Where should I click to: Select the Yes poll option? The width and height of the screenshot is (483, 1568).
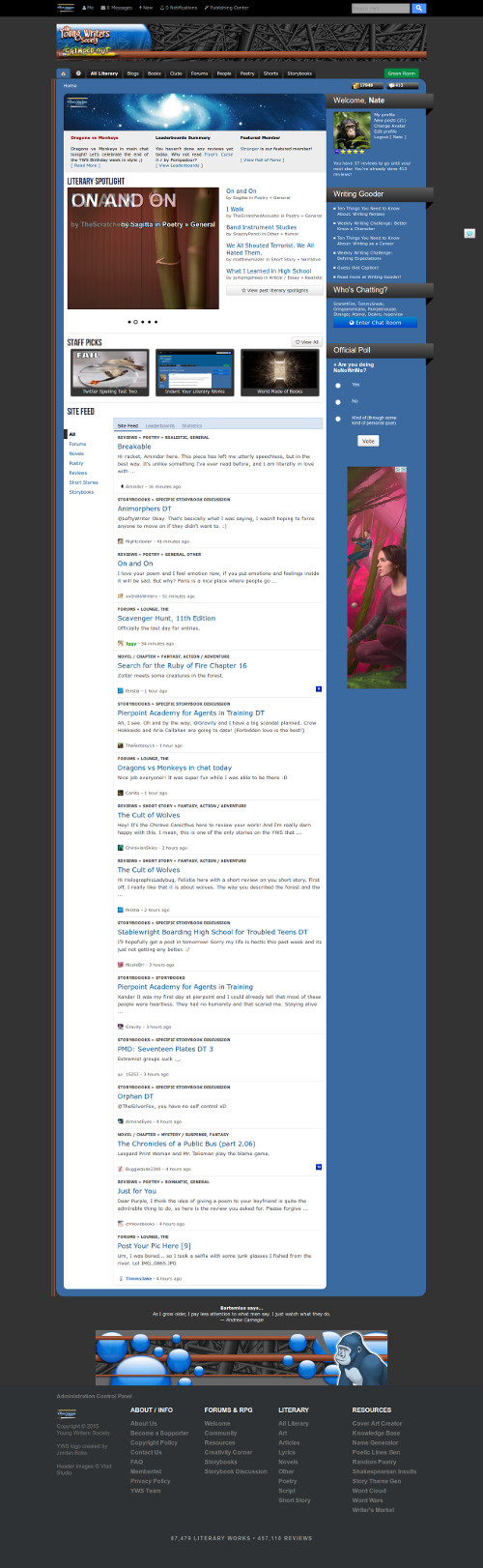tap(338, 385)
